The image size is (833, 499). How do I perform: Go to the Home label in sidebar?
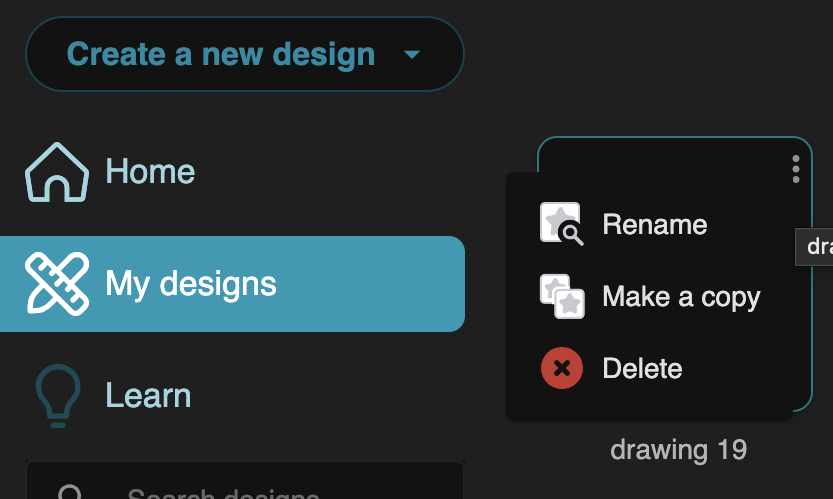[150, 172]
